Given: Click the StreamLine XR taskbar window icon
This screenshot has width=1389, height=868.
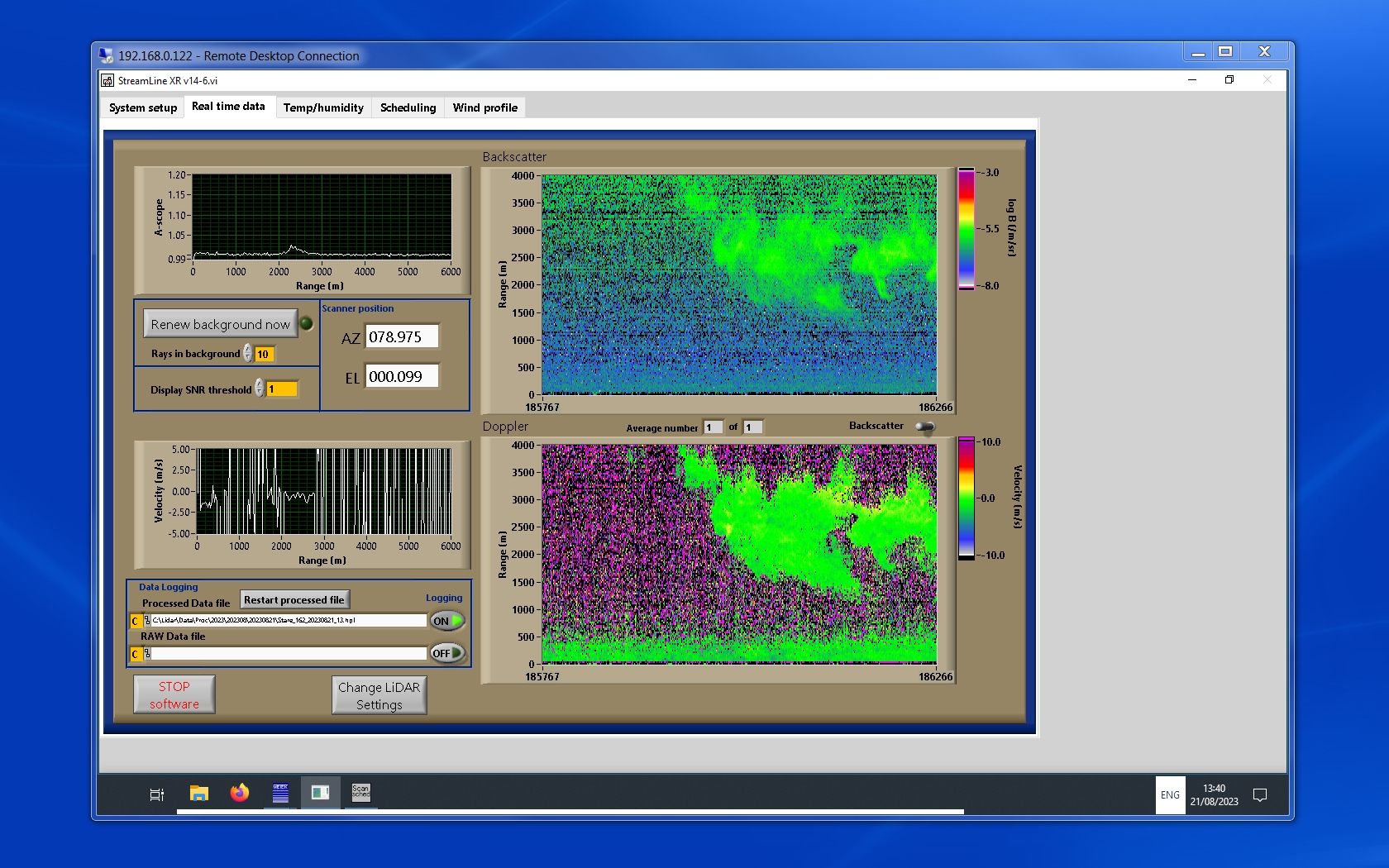Looking at the screenshot, I should tap(320, 794).
